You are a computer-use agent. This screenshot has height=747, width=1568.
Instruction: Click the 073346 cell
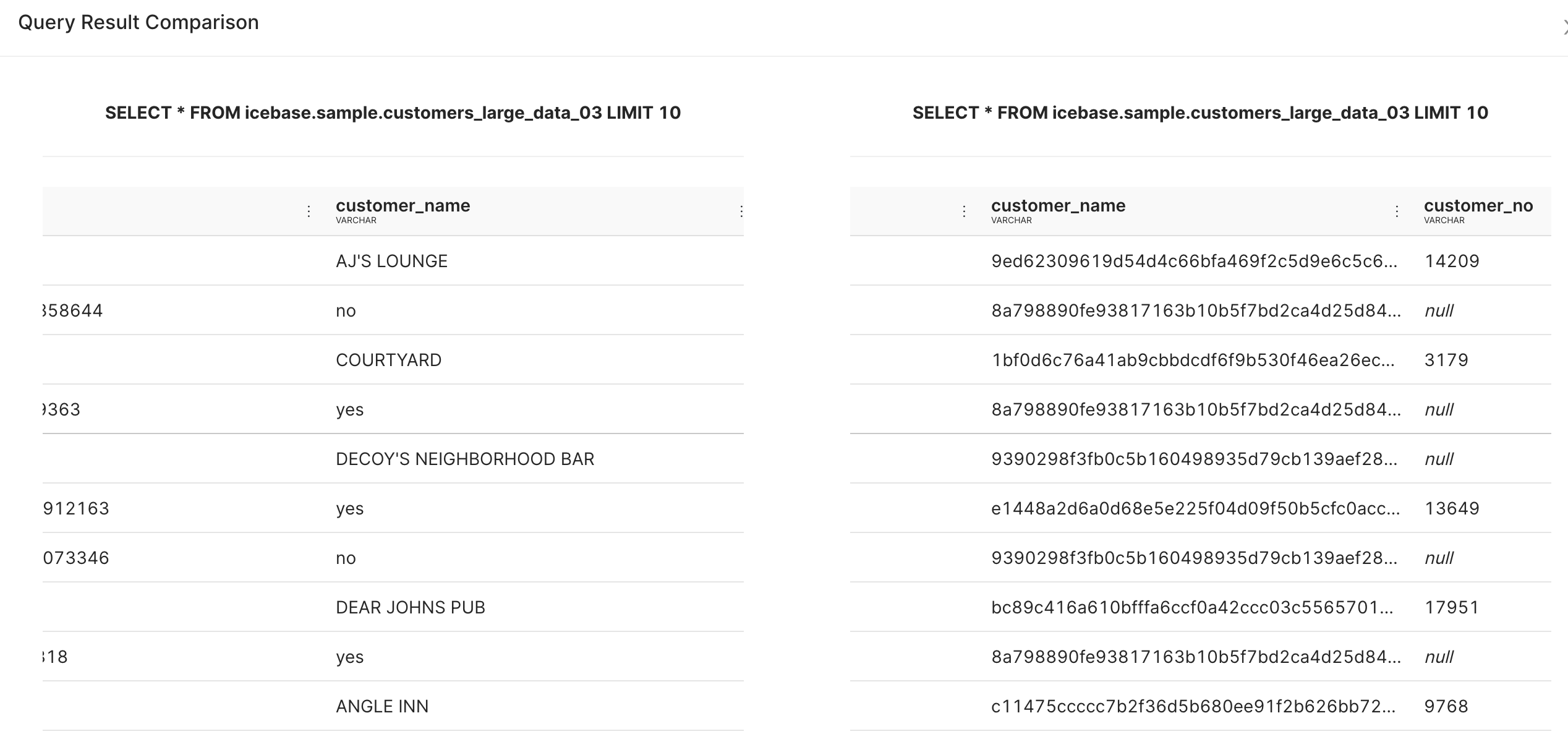point(76,558)
